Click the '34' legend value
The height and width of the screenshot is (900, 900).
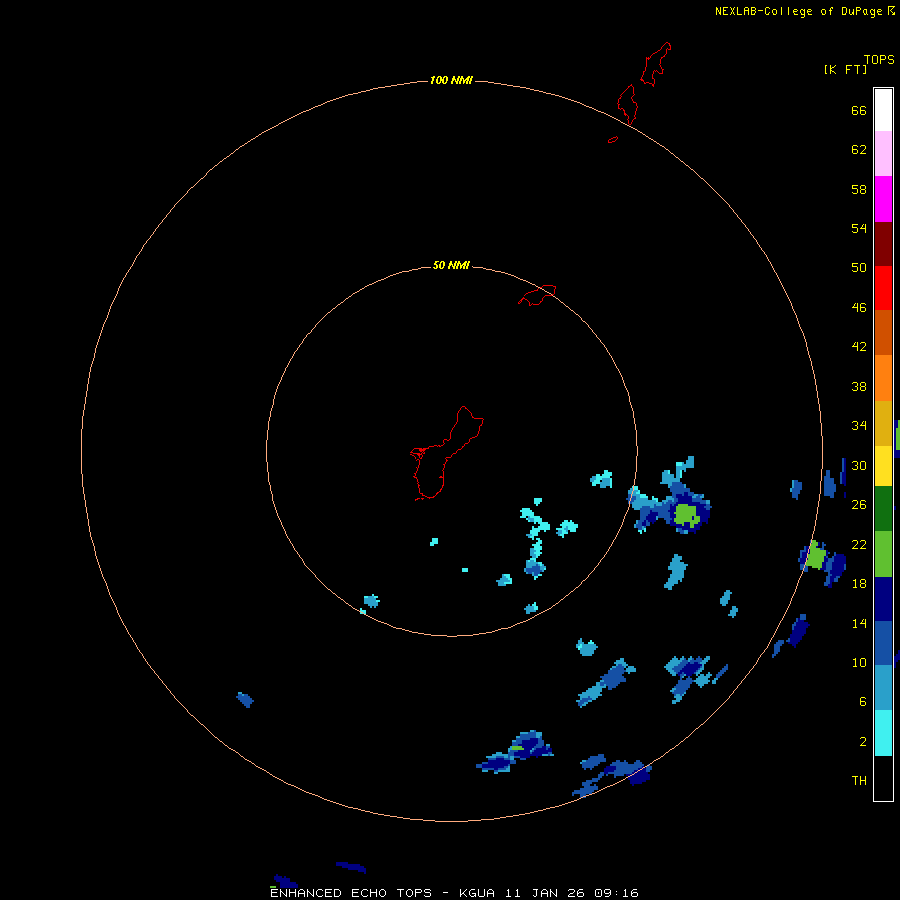[859, 426]
